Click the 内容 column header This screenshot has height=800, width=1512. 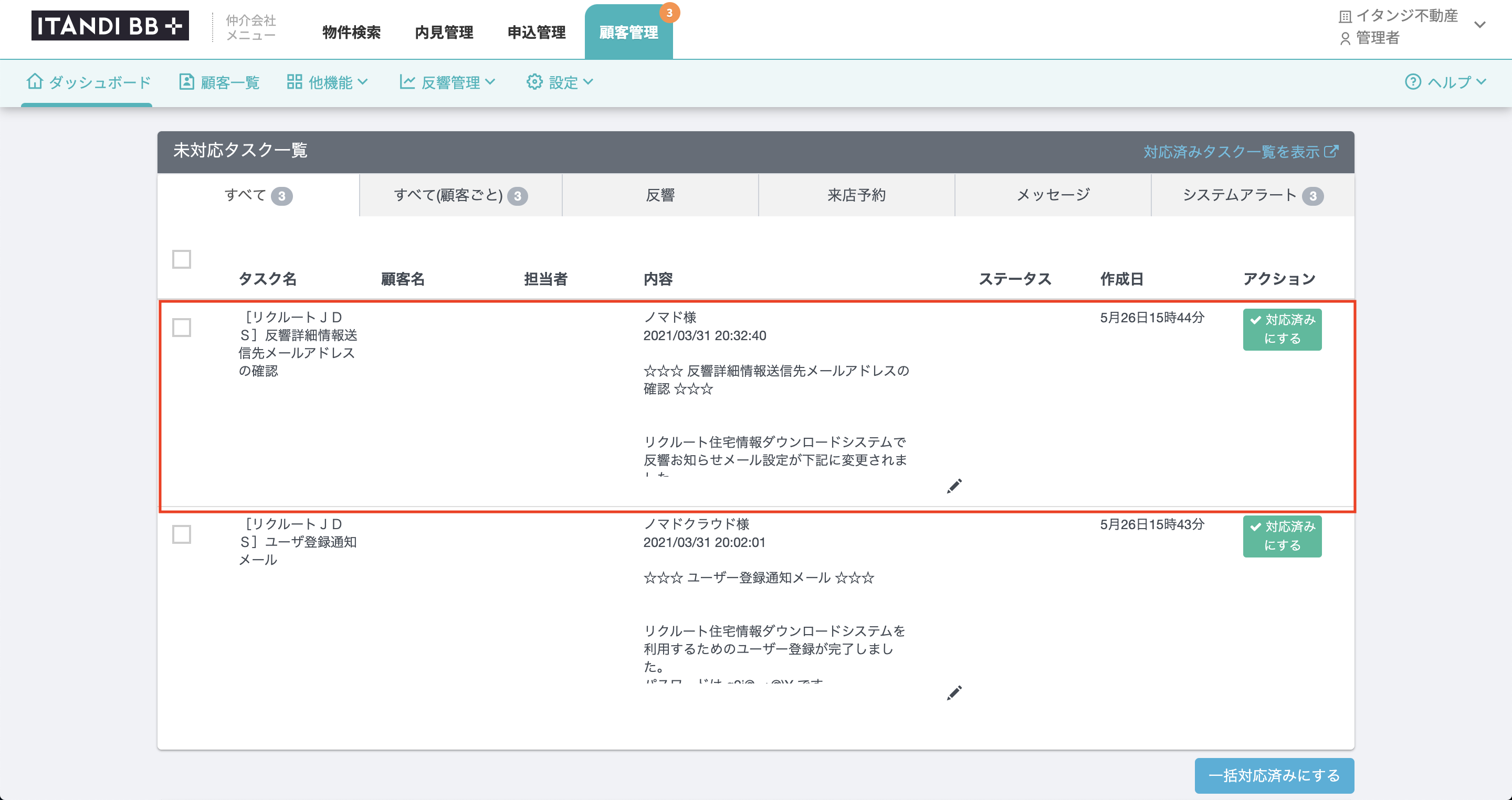pyautogui.click(x=658, y=279)
